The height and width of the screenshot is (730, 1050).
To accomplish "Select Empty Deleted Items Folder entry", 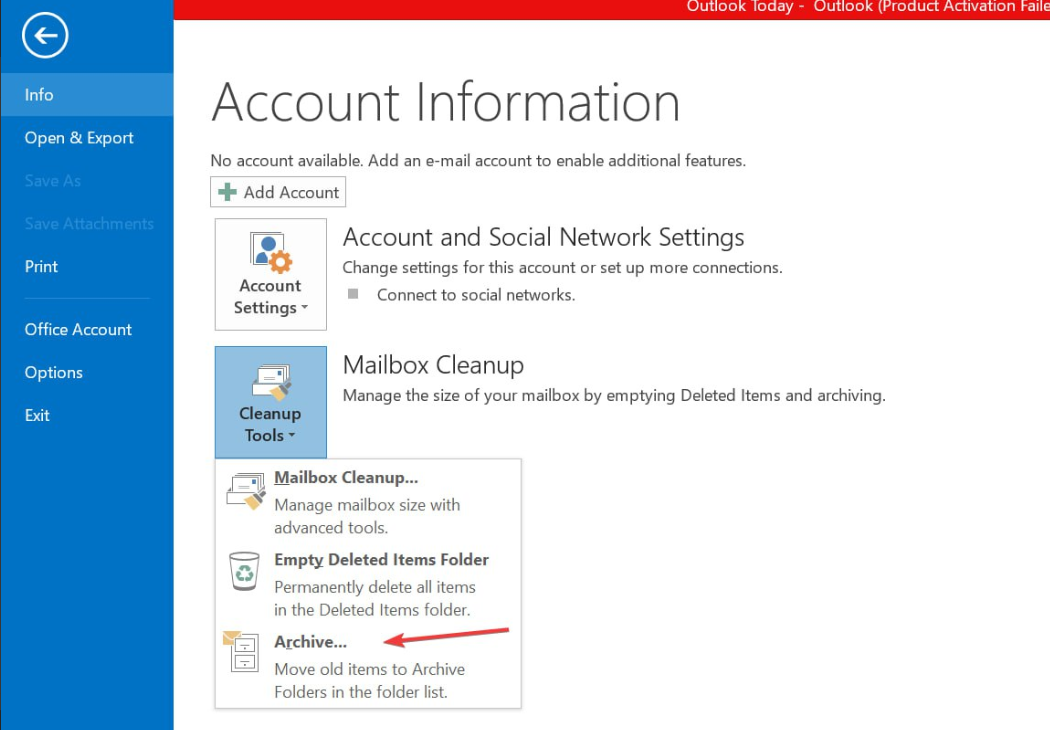I will pos(368,583).
